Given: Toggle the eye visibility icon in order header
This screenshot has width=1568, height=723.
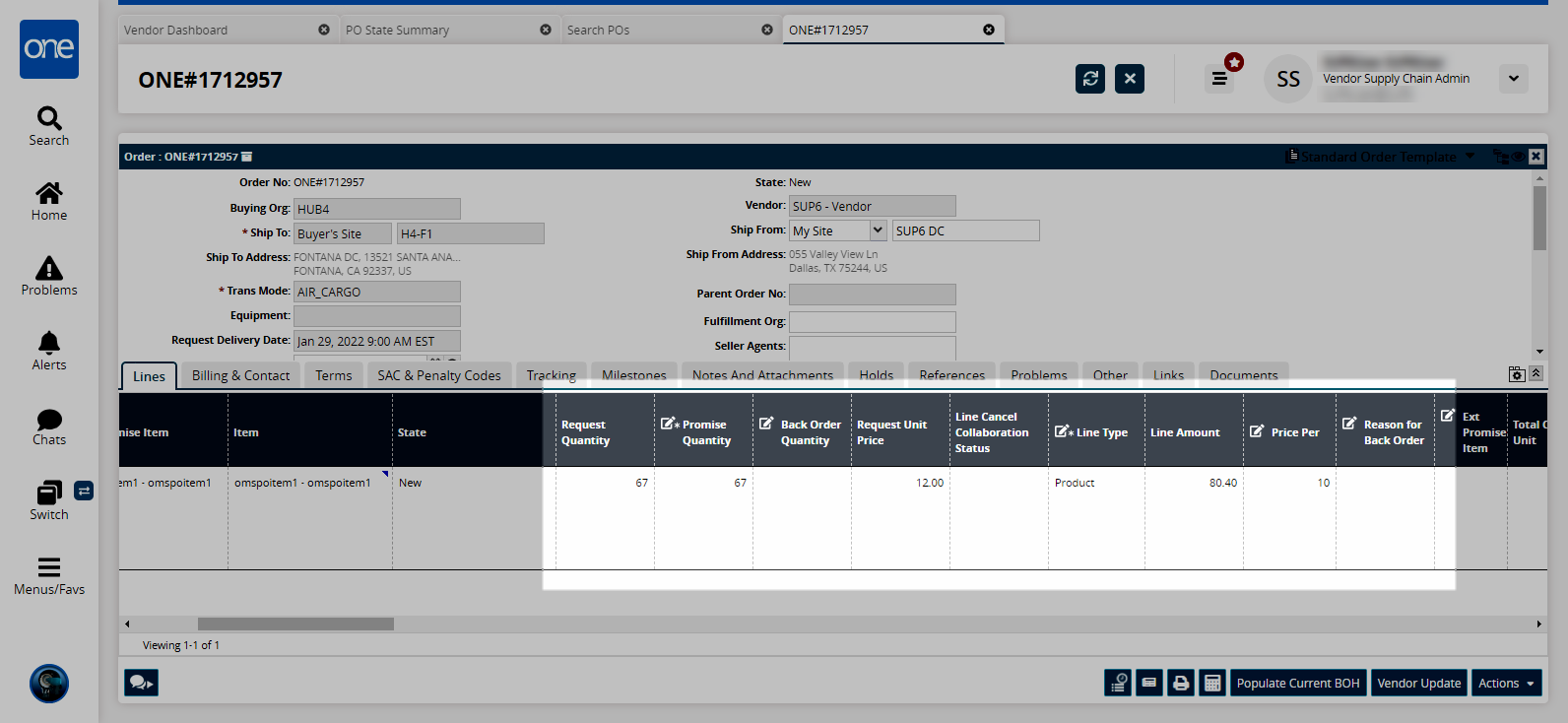Looking at the screenshot, I should (x=1518, y=157).
